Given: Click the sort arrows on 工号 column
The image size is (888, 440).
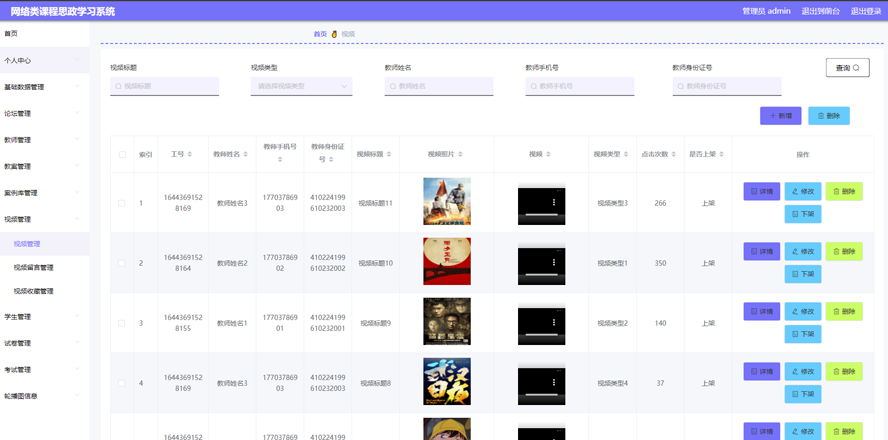Looking at the screenshot, I should point(190,155).
